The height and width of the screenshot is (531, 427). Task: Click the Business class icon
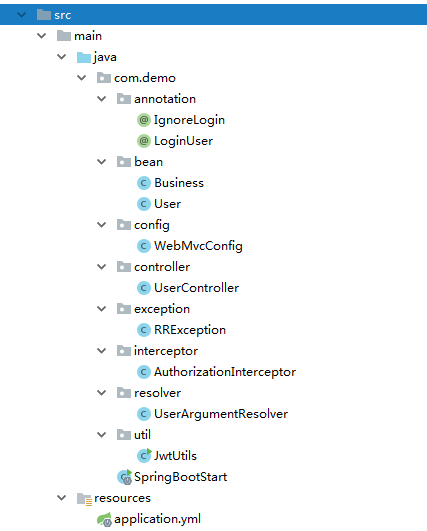click(144, 183)
